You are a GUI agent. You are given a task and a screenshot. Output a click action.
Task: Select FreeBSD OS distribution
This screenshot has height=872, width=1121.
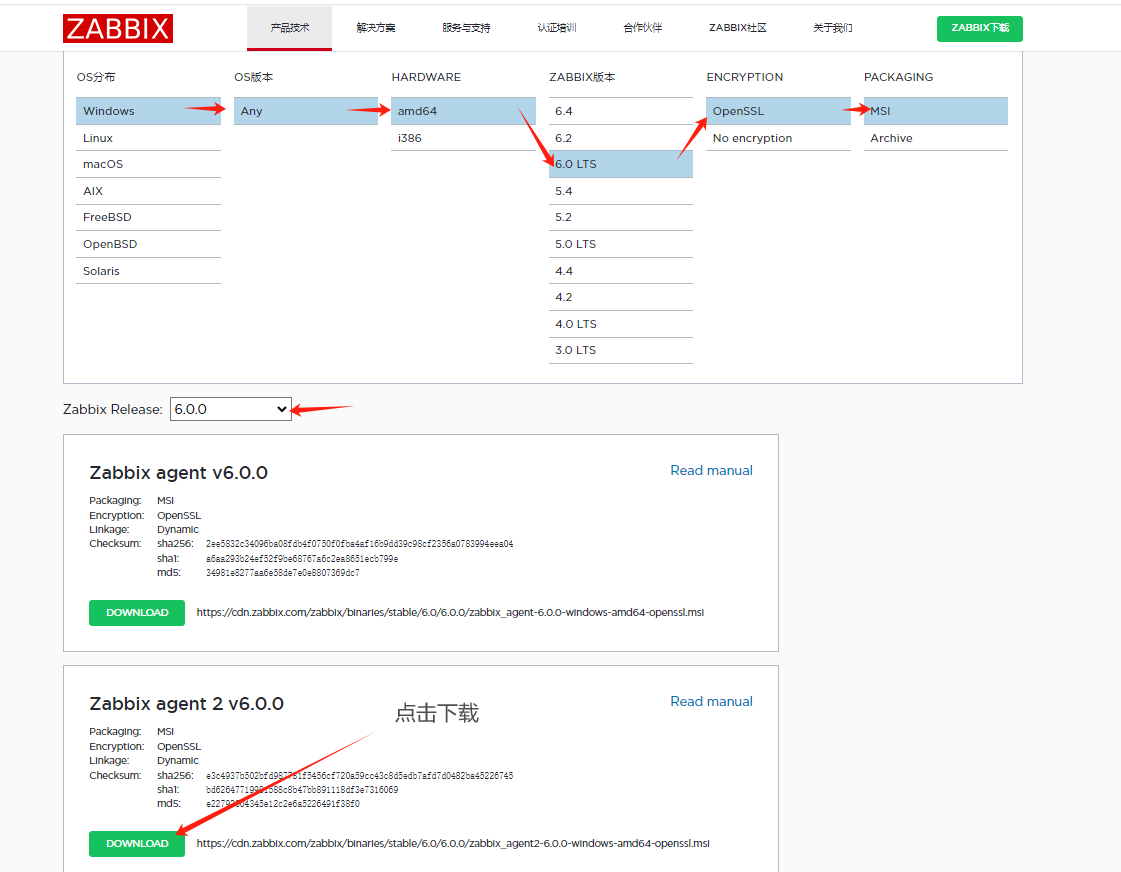coord(149,217)
